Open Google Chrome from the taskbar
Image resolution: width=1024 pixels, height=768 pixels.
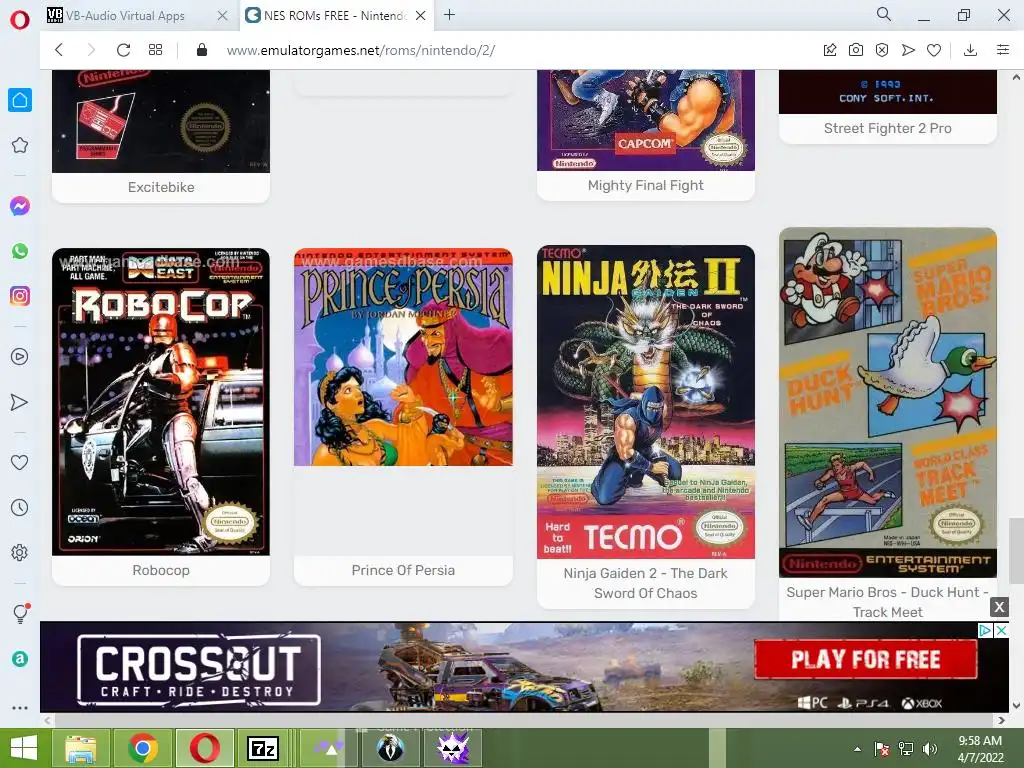142,748
